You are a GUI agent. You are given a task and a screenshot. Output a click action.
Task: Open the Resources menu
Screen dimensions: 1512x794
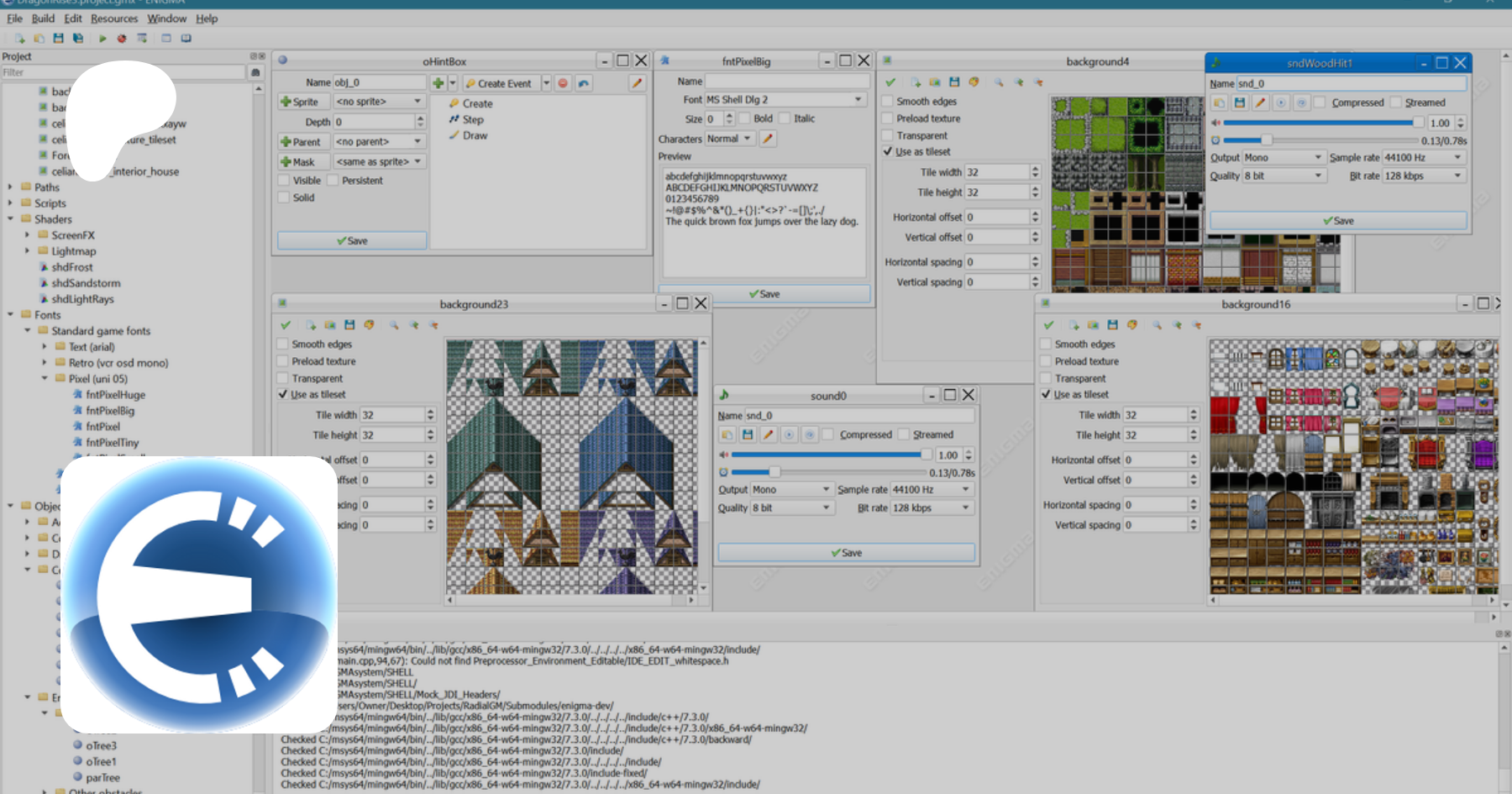[x=113, y=18]
